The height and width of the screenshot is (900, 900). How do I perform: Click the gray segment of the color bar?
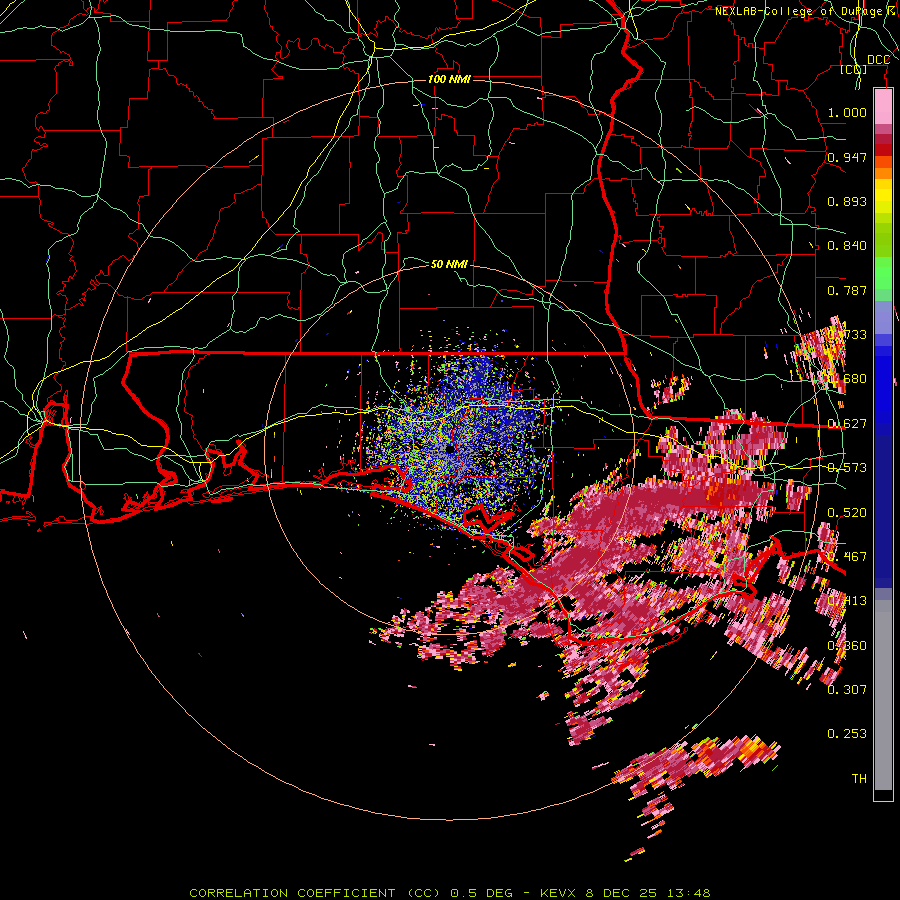point(883,695)
